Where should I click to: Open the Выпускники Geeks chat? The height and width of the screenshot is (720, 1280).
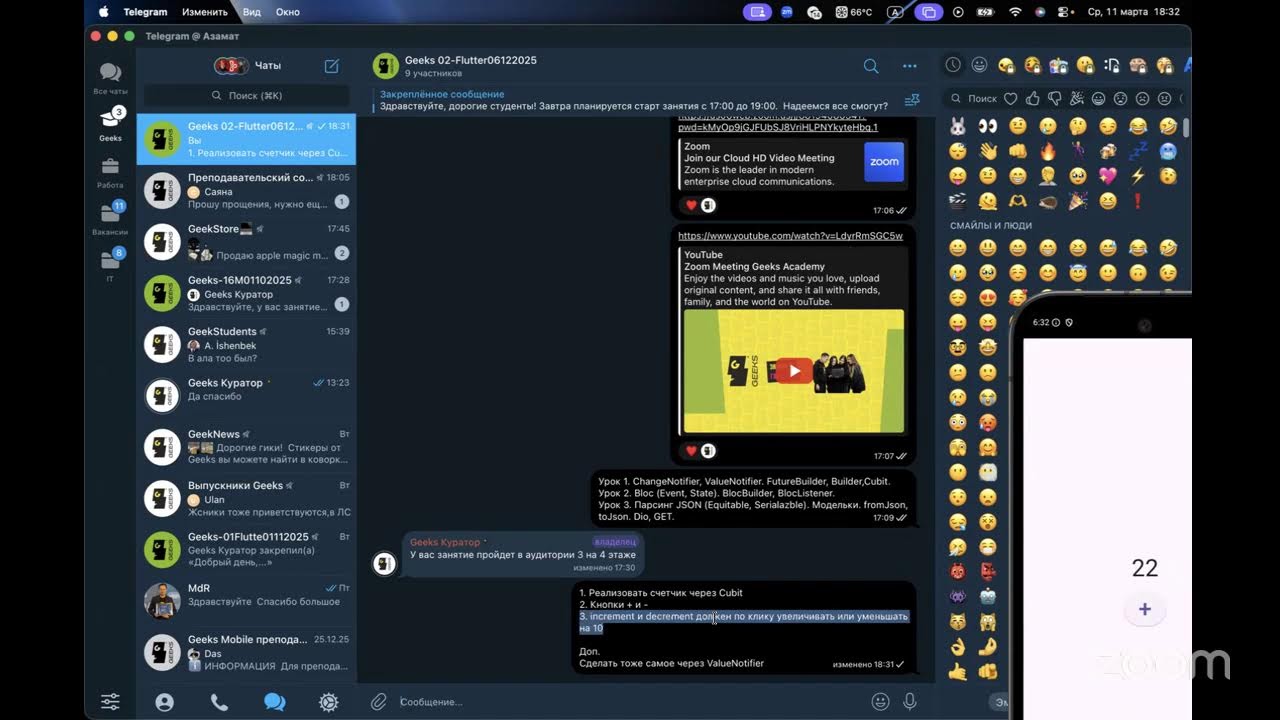click(x=246, y=498)
